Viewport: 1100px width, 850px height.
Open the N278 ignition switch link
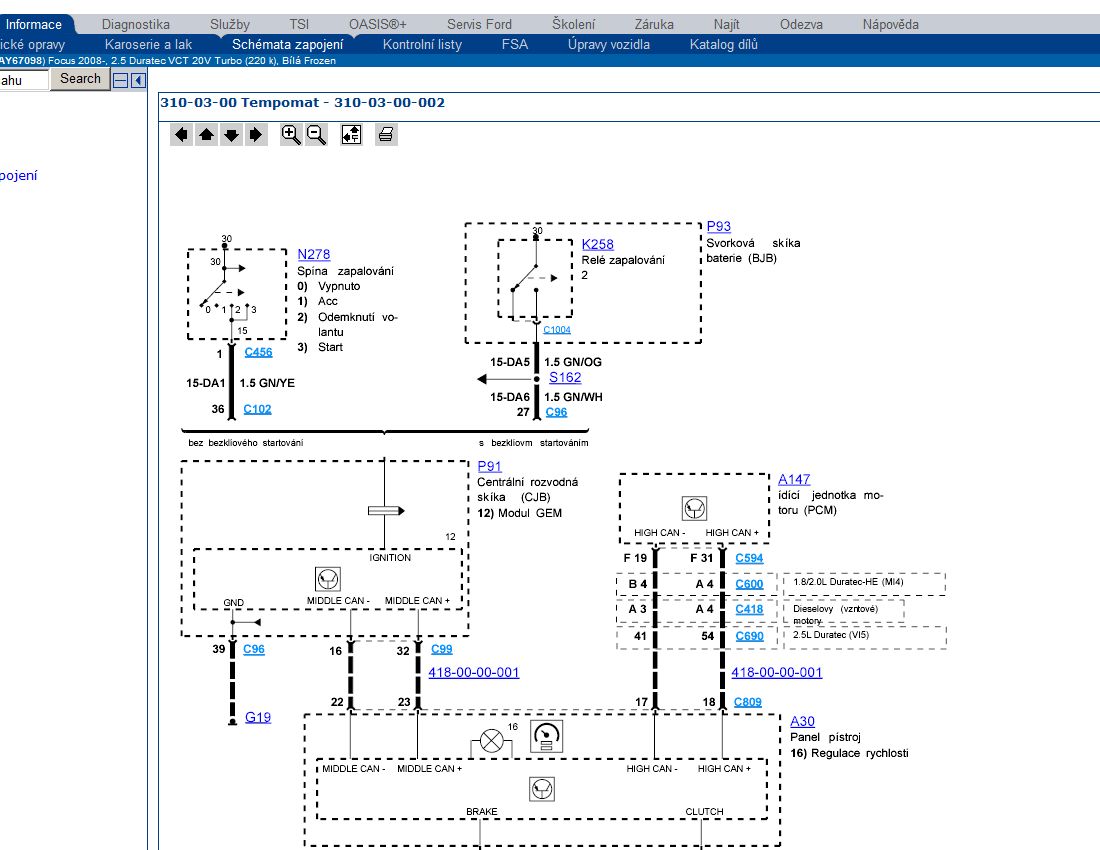(x=313, y=255)
